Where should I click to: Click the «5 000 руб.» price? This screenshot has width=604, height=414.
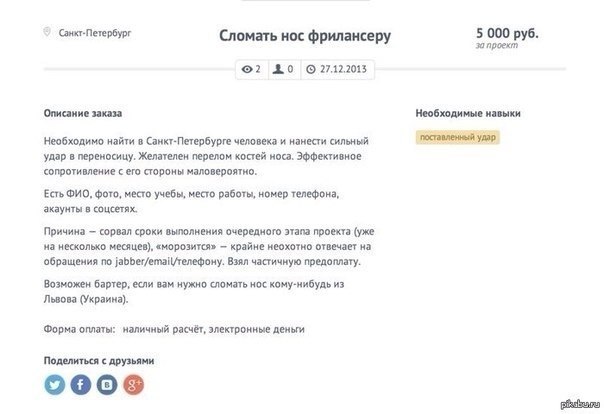point(507,32)
